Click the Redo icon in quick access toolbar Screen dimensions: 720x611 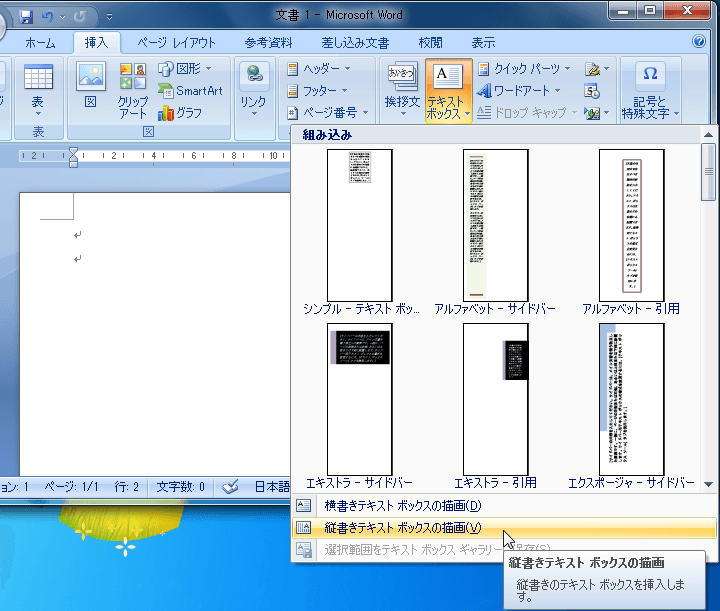click(79, 17)
